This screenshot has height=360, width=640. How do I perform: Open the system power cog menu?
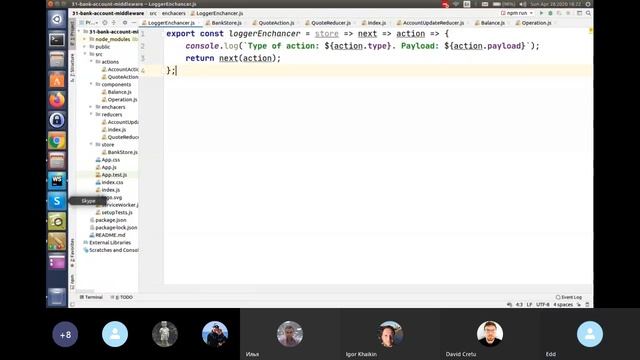[588, 4]
